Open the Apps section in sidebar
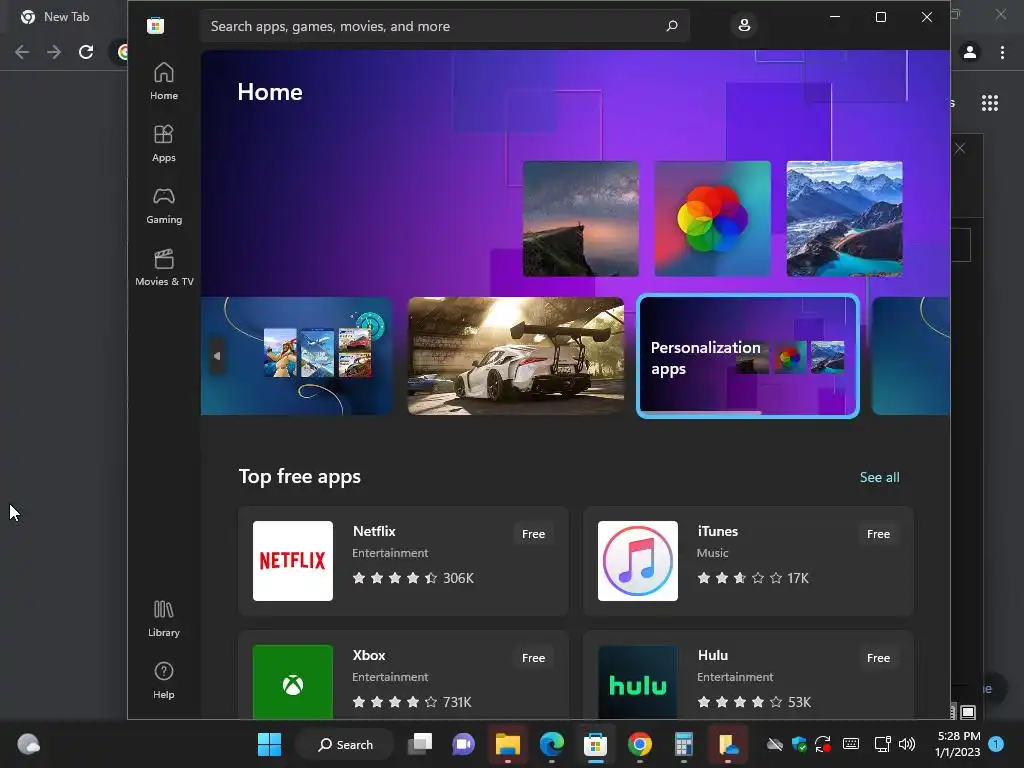 (x=163, y=143)
